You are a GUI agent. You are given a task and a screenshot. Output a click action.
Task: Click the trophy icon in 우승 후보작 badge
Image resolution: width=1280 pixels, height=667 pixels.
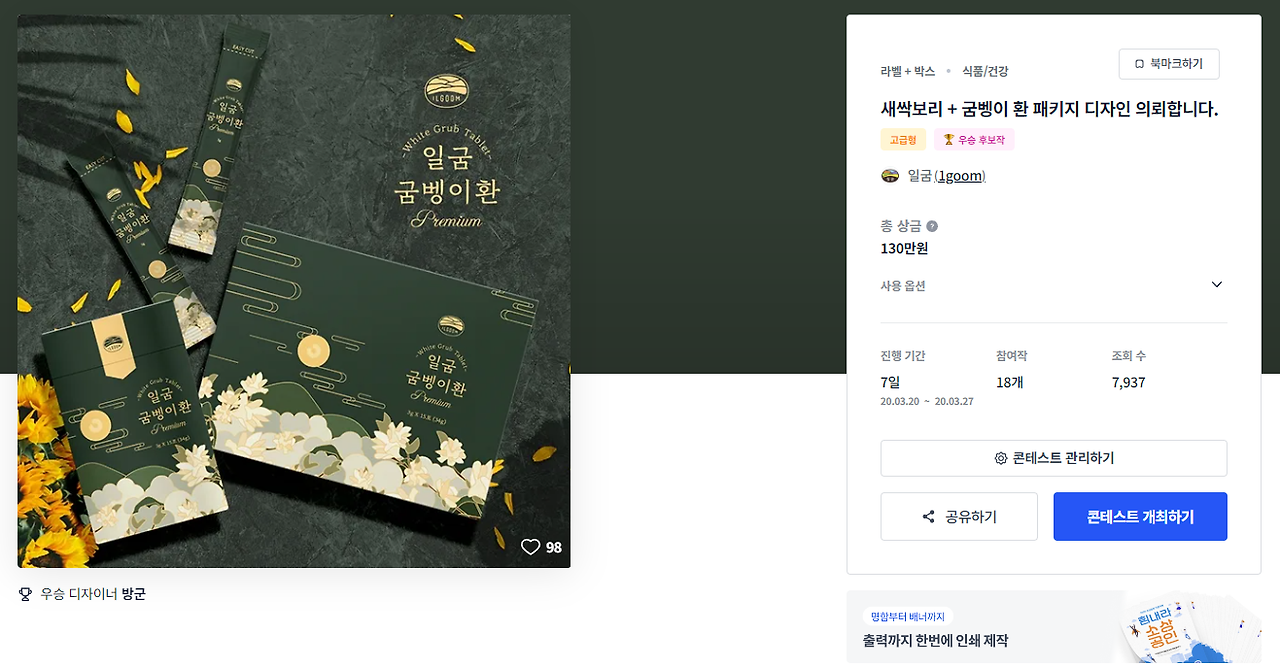point(948,140)
